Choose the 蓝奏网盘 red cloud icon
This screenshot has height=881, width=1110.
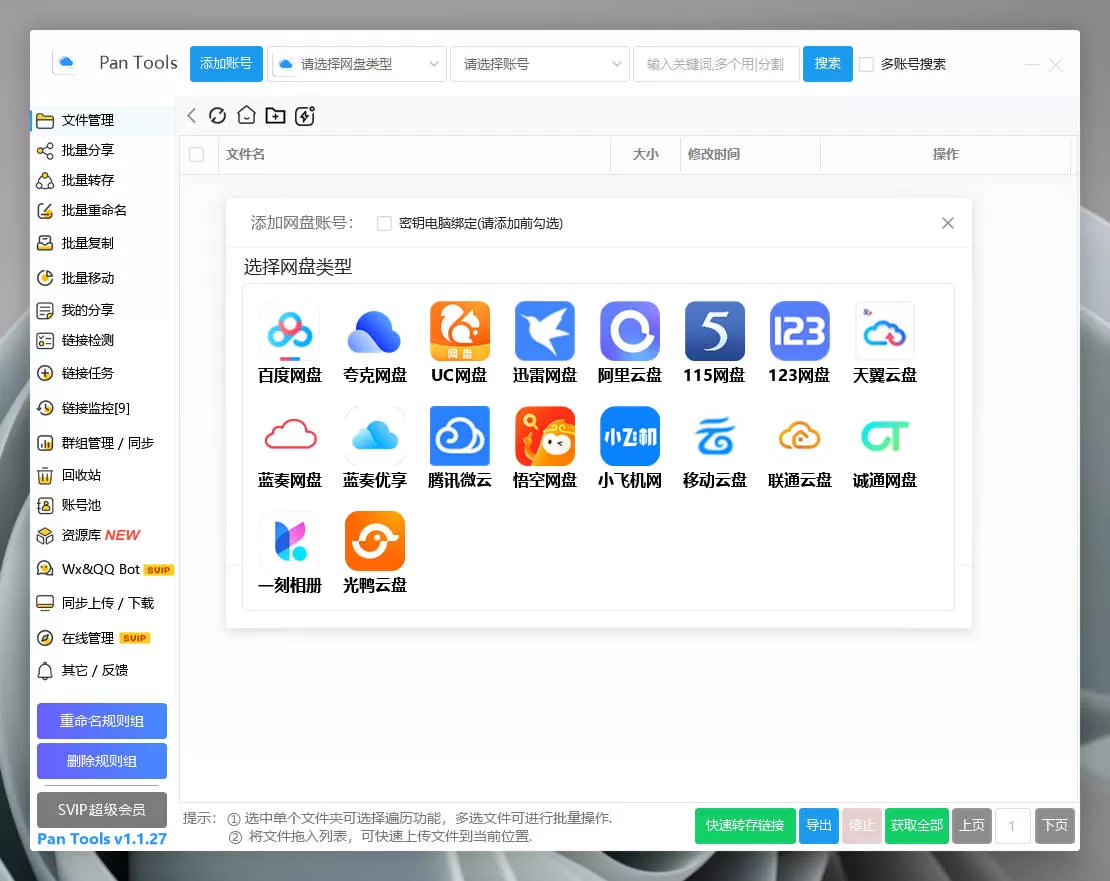(290, 436)
